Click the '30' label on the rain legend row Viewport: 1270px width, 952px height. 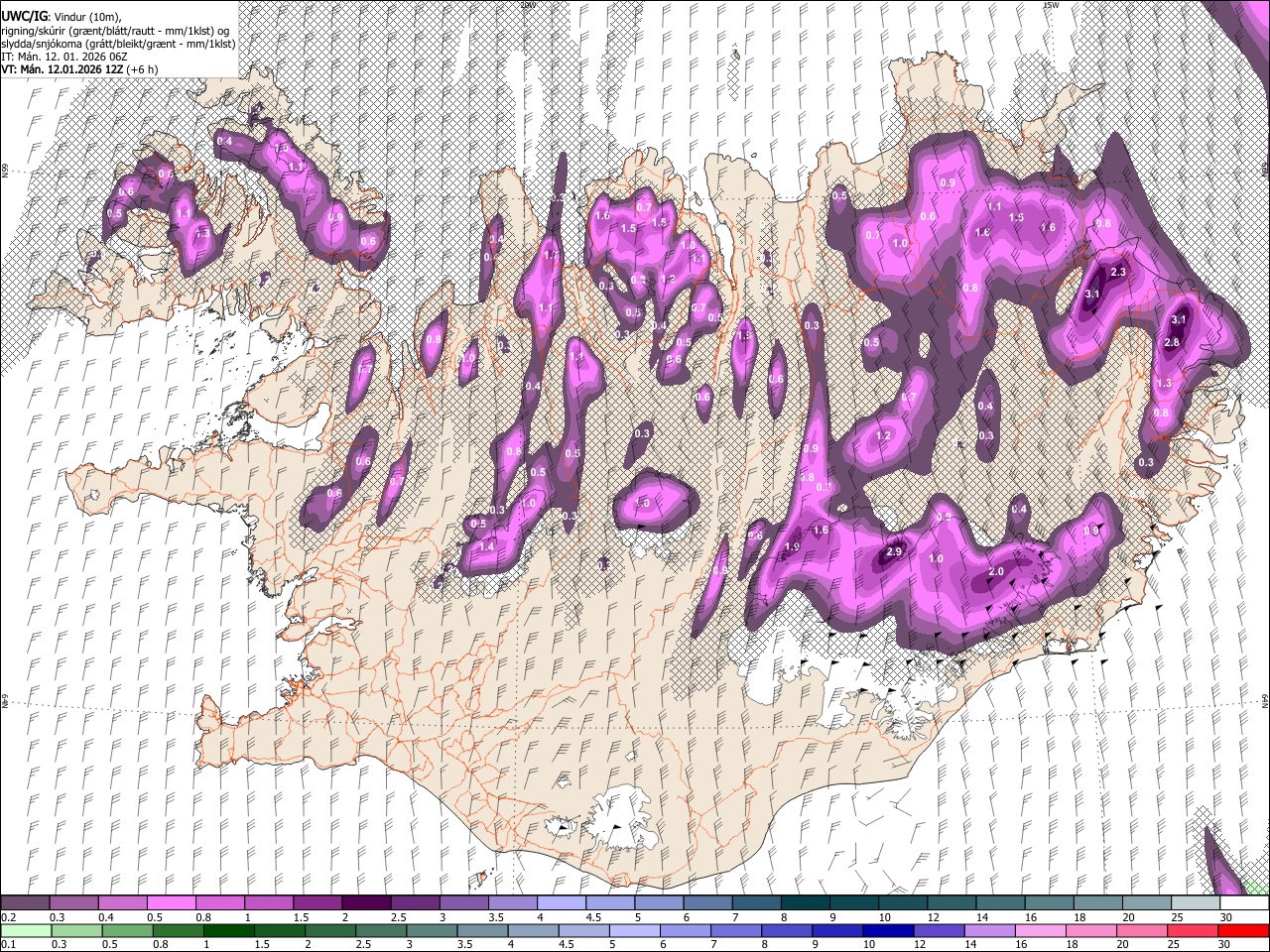(x=1226, y=944)
